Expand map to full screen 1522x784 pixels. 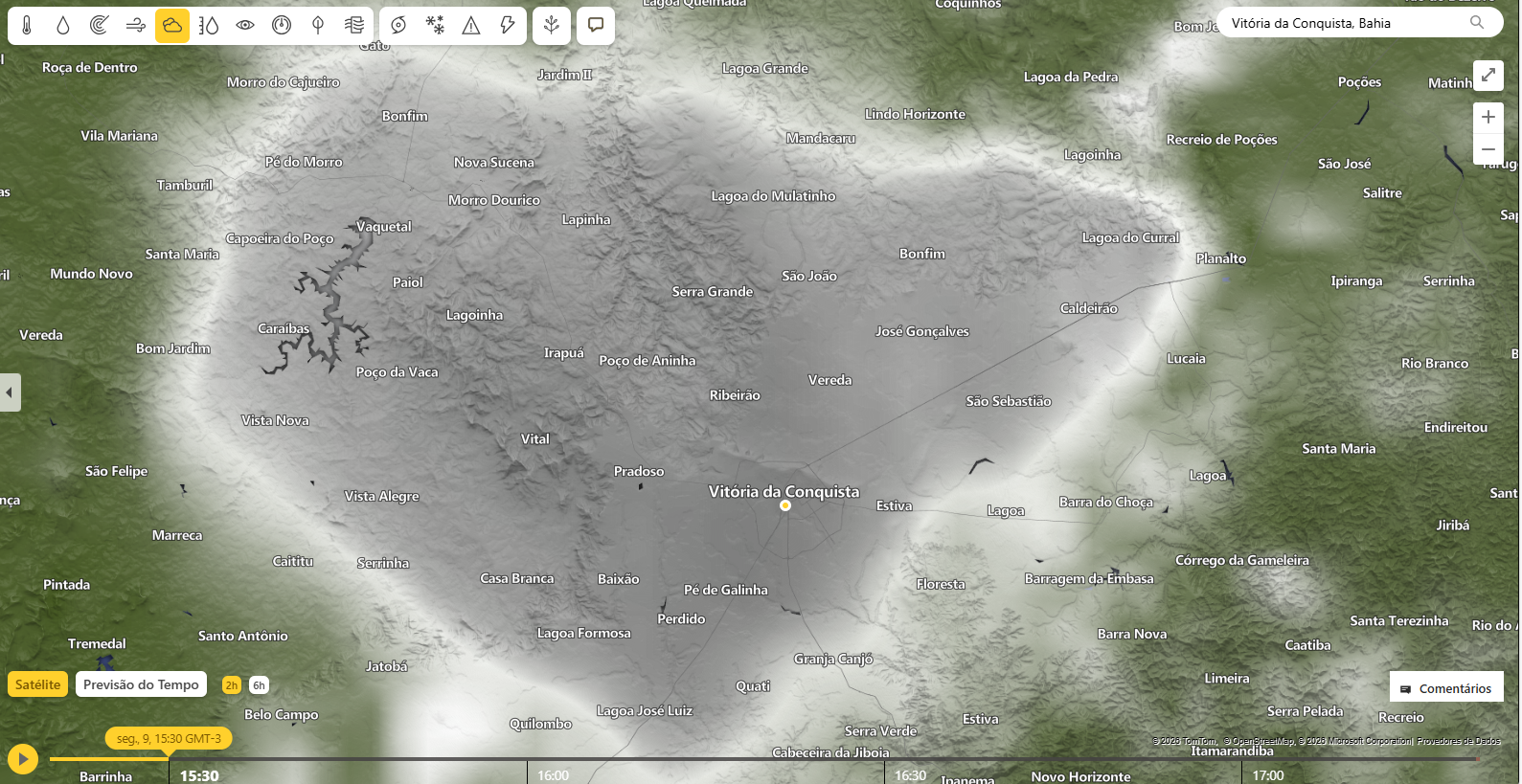click(x=1488, y=75)
